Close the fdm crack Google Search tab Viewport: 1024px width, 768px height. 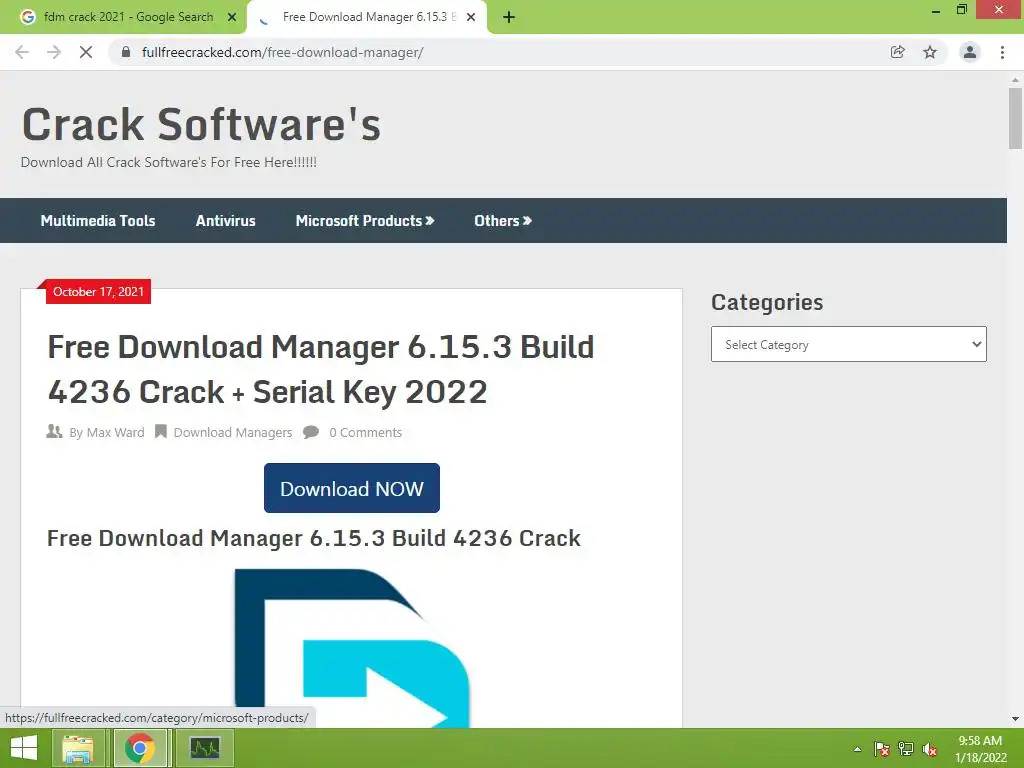point(232,18)
